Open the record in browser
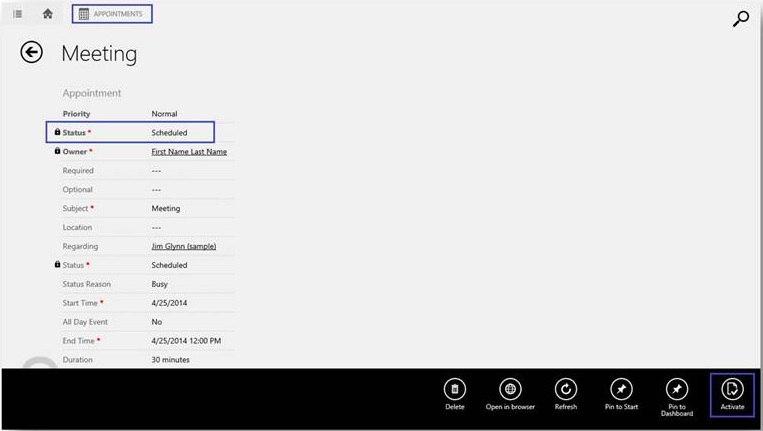This screenshot has width=763, height=431. pyautogui.click(x=510, y=395)
